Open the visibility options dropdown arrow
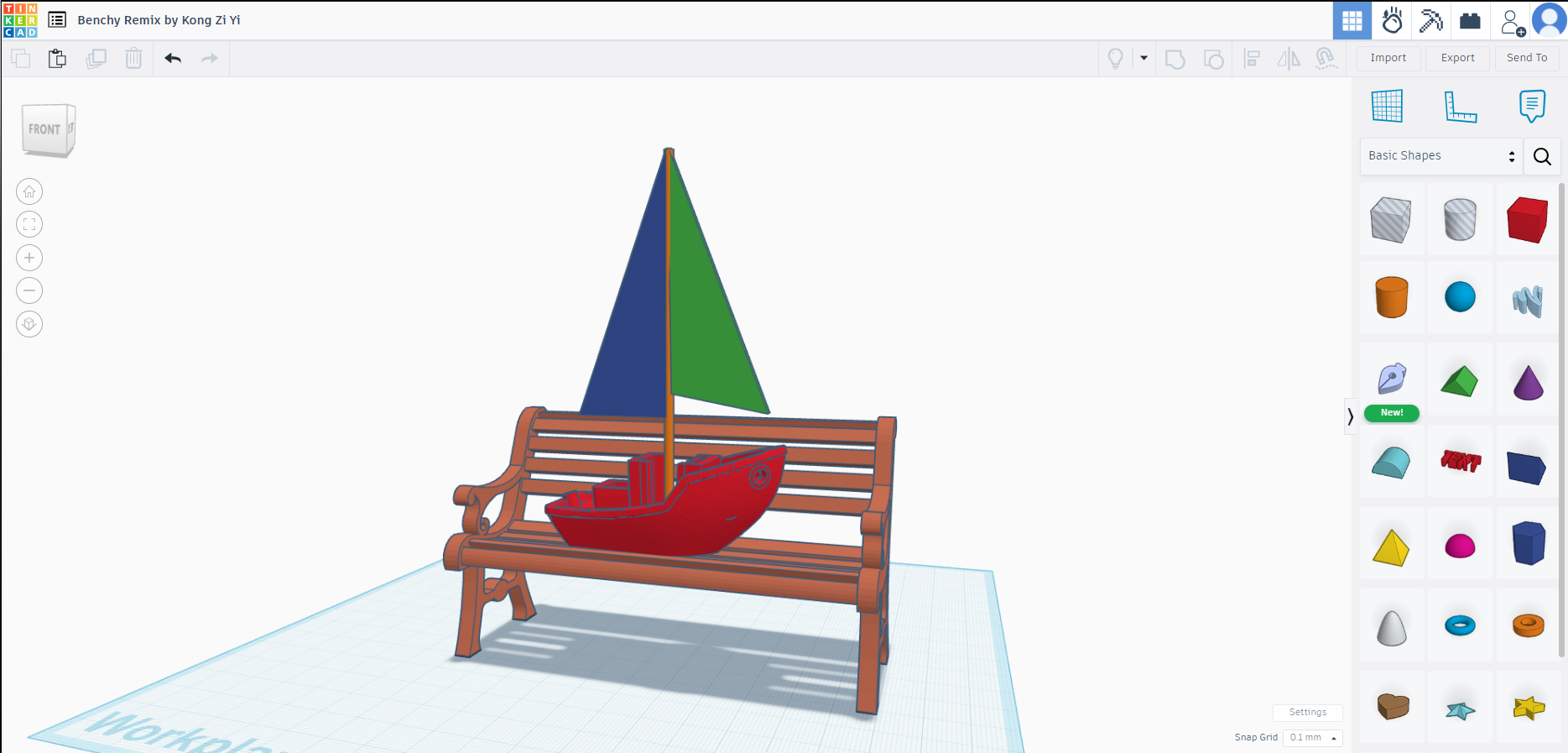This screenshot has height=753, width=1568. [1143, 58]
